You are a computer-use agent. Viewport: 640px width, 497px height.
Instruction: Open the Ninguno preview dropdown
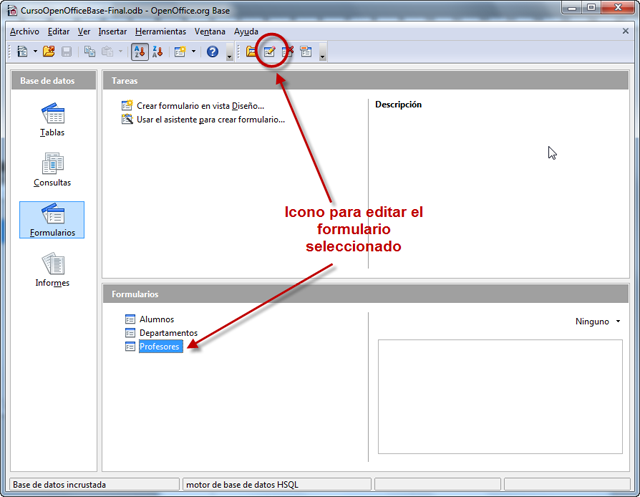[598, 322]
